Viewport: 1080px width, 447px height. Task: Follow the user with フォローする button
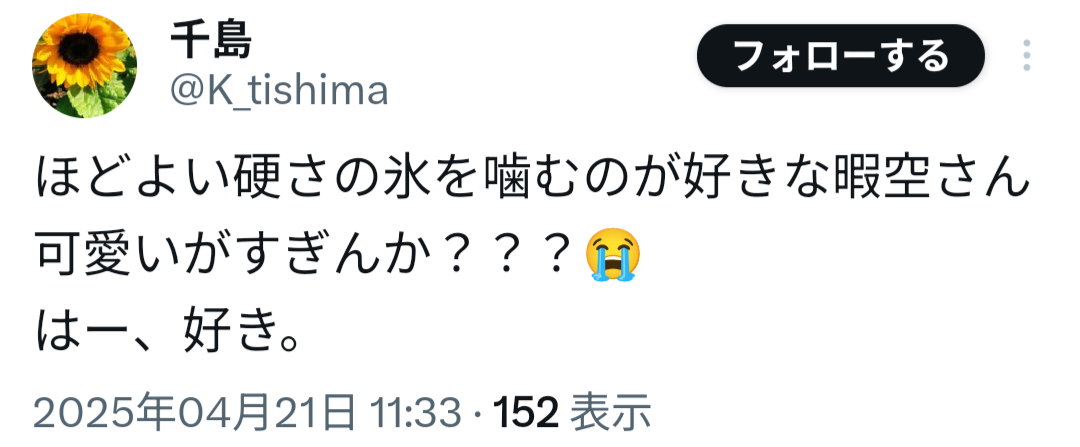[x=841, y=55]
